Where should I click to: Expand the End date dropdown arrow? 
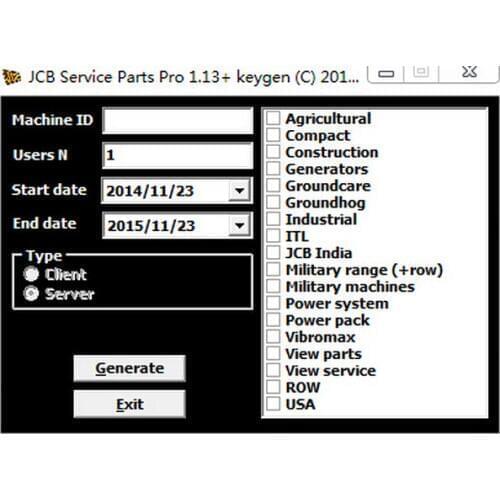[x=239, y=226]
